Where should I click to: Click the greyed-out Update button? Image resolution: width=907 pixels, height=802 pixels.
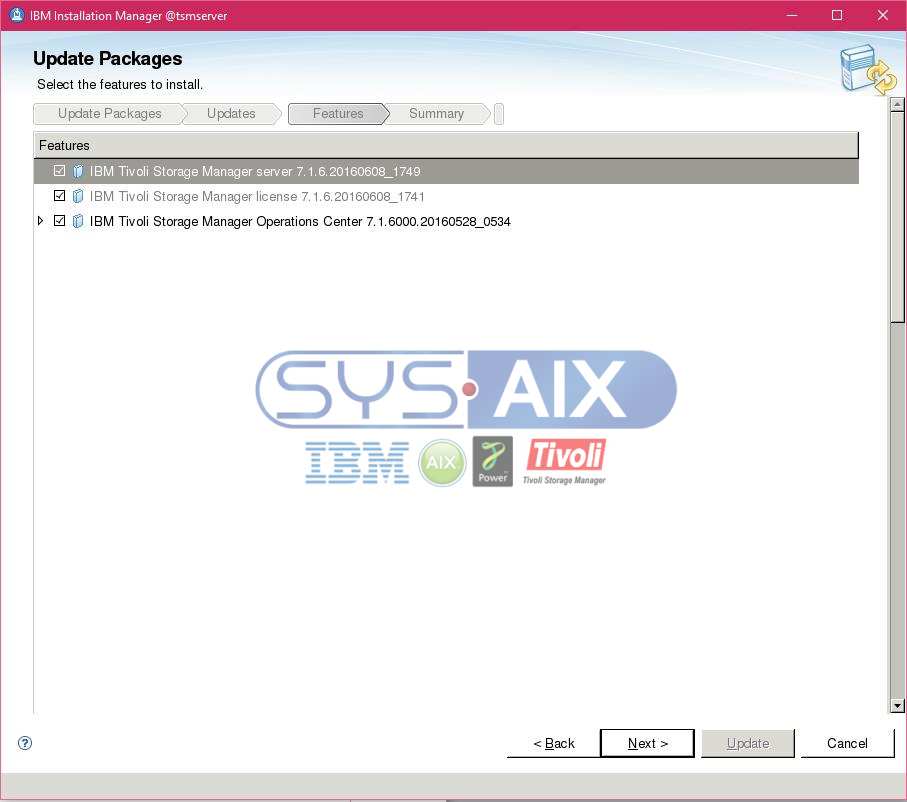pyautogui.click(x=748, y=744)
